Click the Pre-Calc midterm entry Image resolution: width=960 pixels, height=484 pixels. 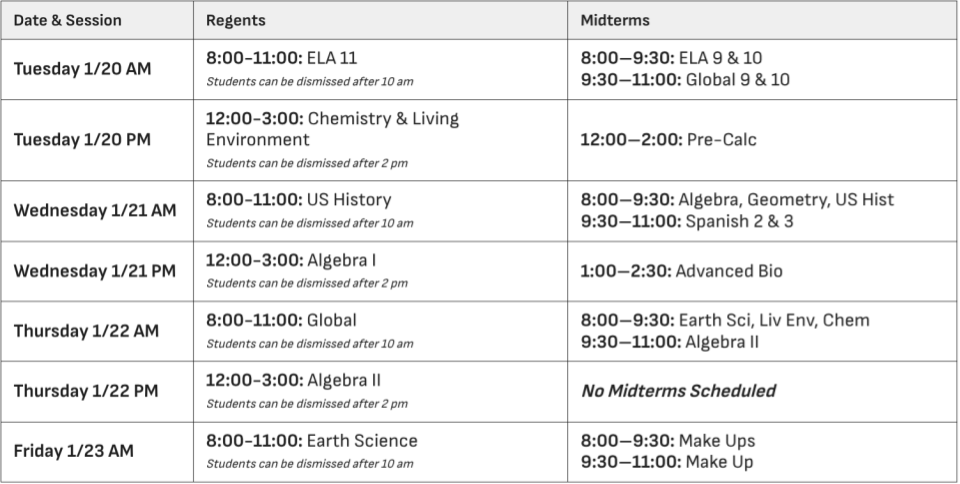pyautogui.click(x=668, y=140)
